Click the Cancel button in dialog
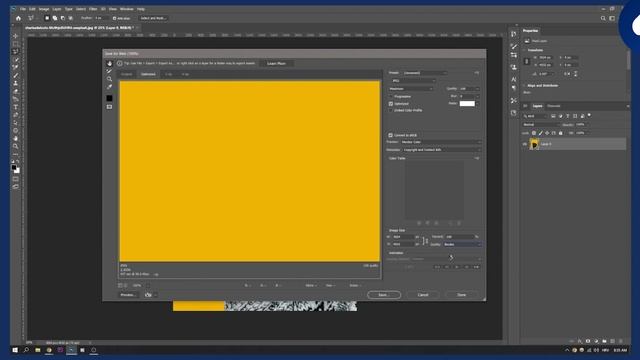 click(423, 295)
